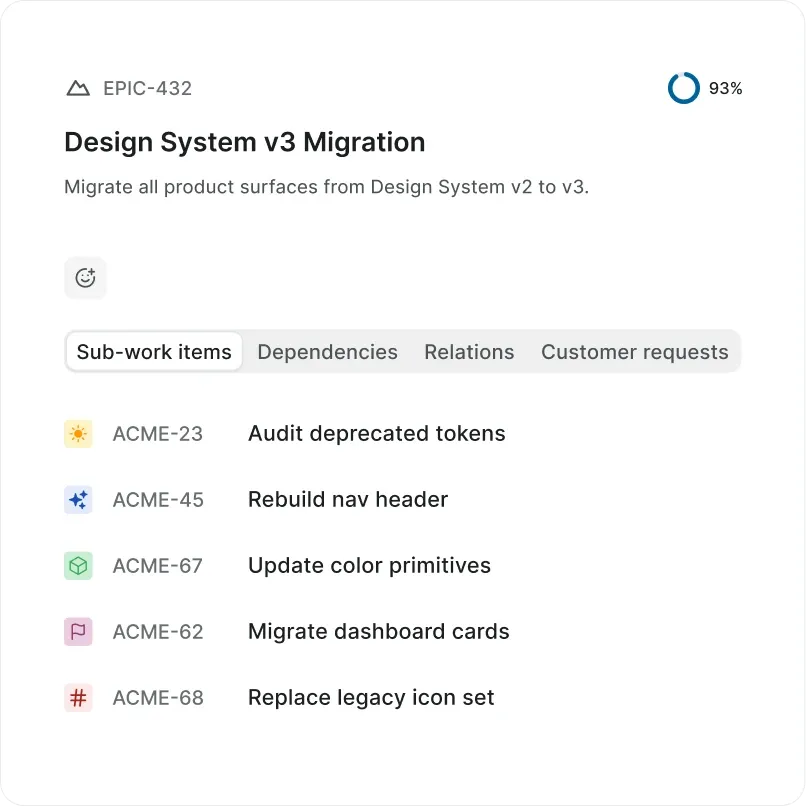Open 'Update color primitives' item
This screenshot has width=806, height=806.
pyautogui.click(x=370, y=566)
